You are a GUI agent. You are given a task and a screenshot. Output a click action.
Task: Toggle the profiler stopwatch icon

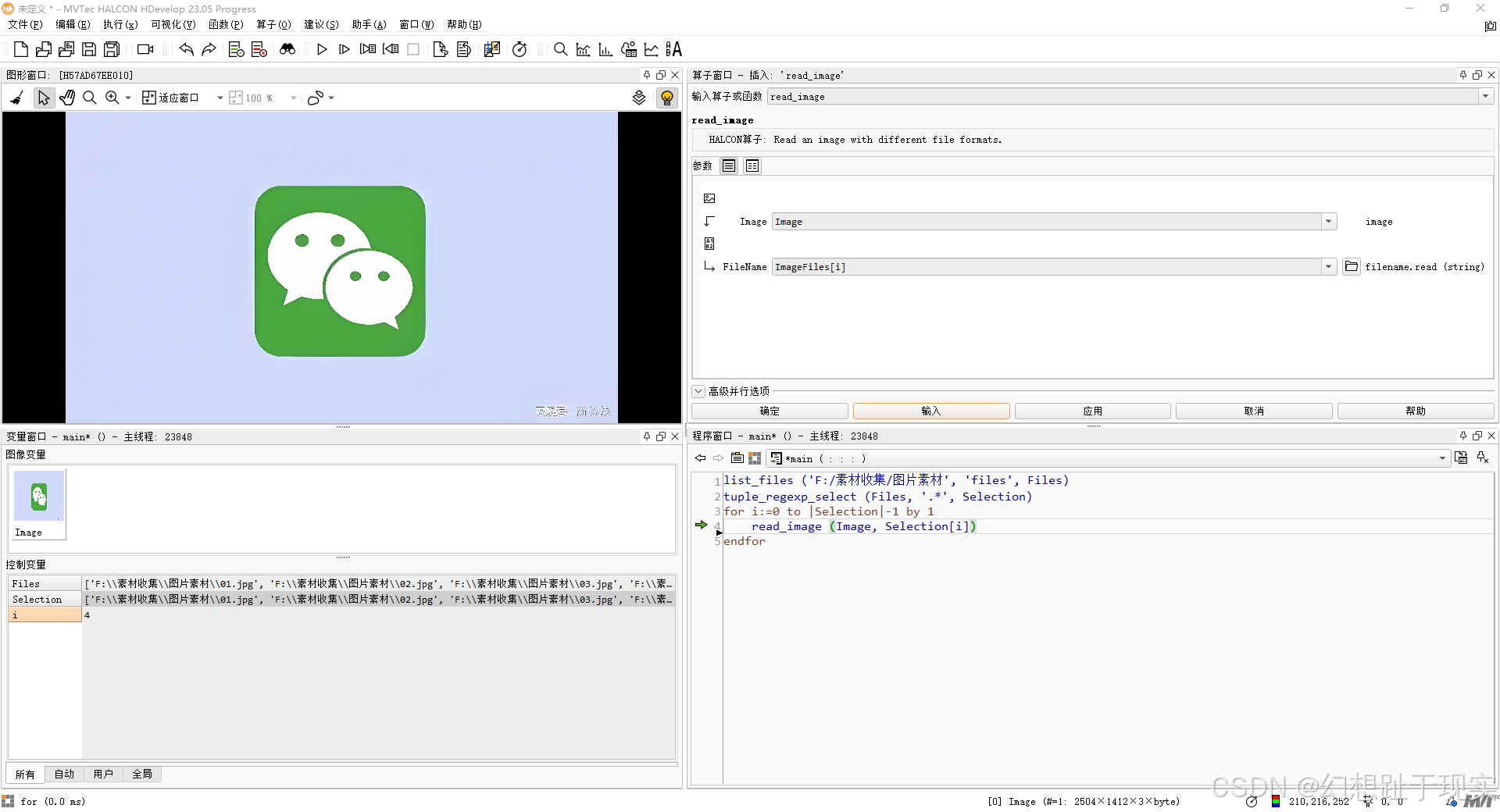[520, 49]
